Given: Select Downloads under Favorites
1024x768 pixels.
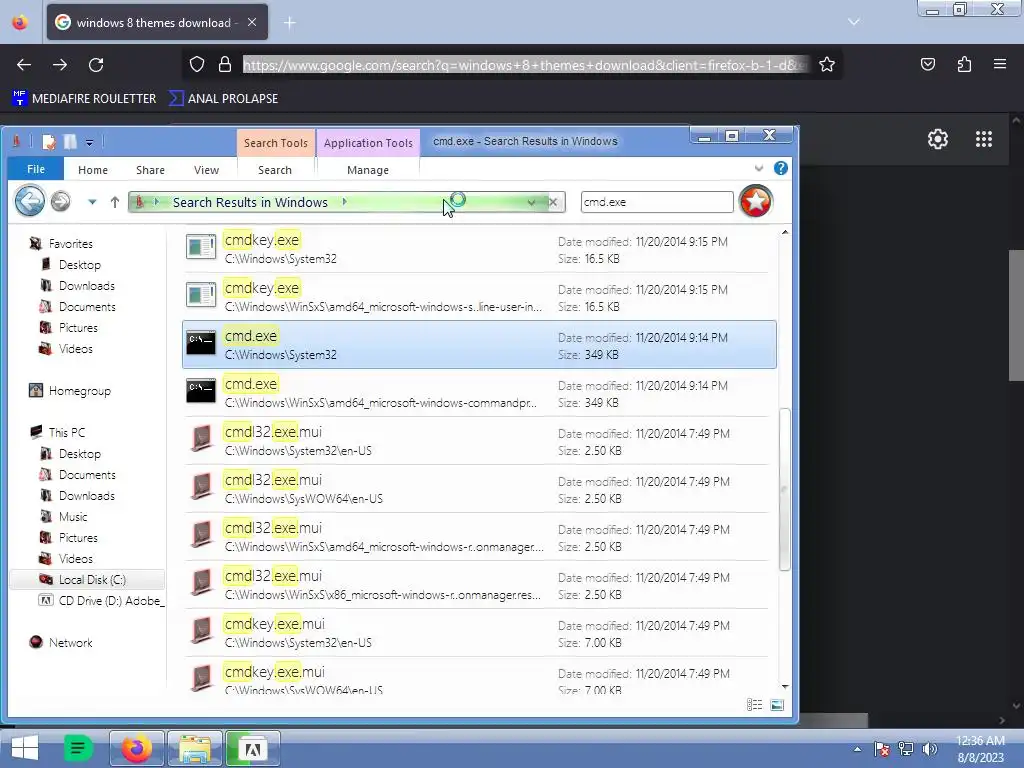Looking at the screenshot, I should tap(86, 285).
